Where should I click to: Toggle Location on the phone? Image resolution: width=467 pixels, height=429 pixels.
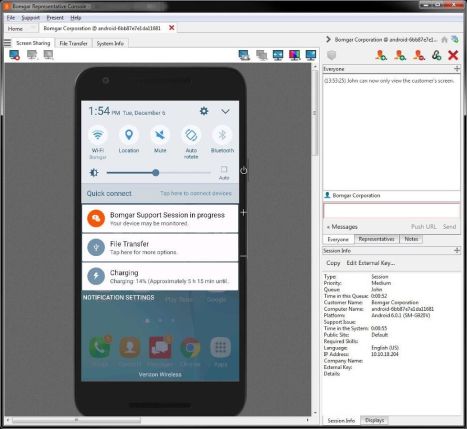pyautogui.click(x=129, y=135)
